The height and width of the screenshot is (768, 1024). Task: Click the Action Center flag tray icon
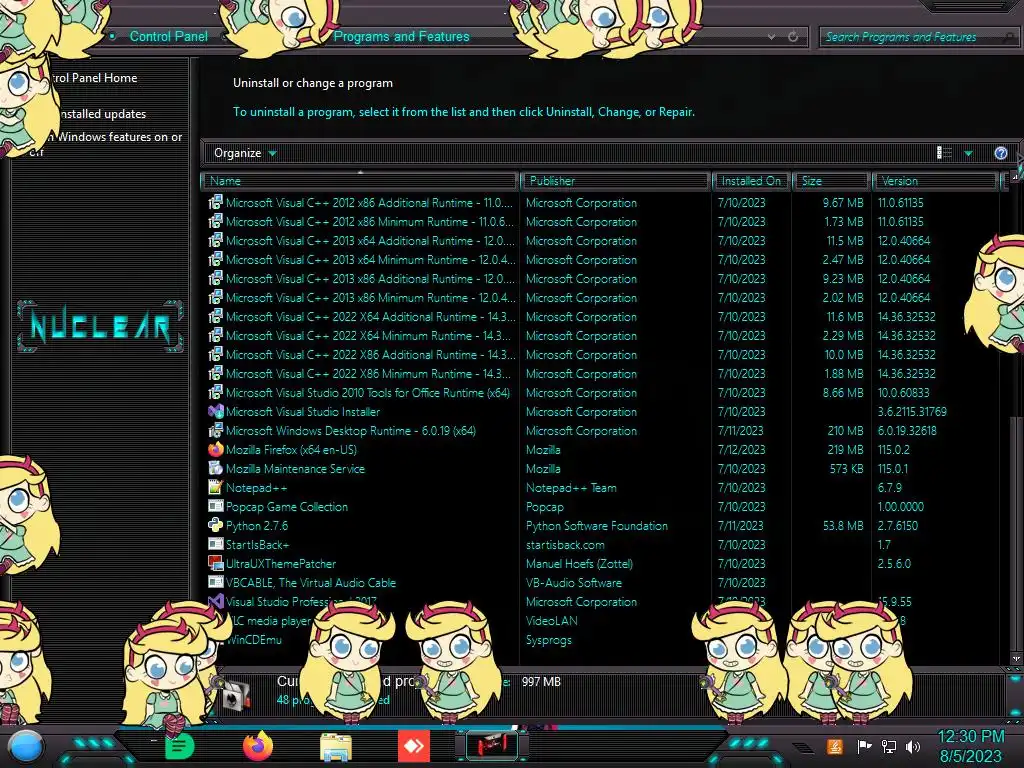(864, 746)
